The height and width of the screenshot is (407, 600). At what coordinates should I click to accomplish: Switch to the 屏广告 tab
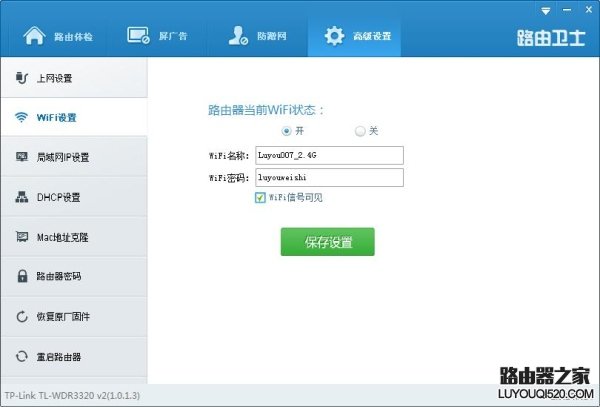tap(157, 36)
